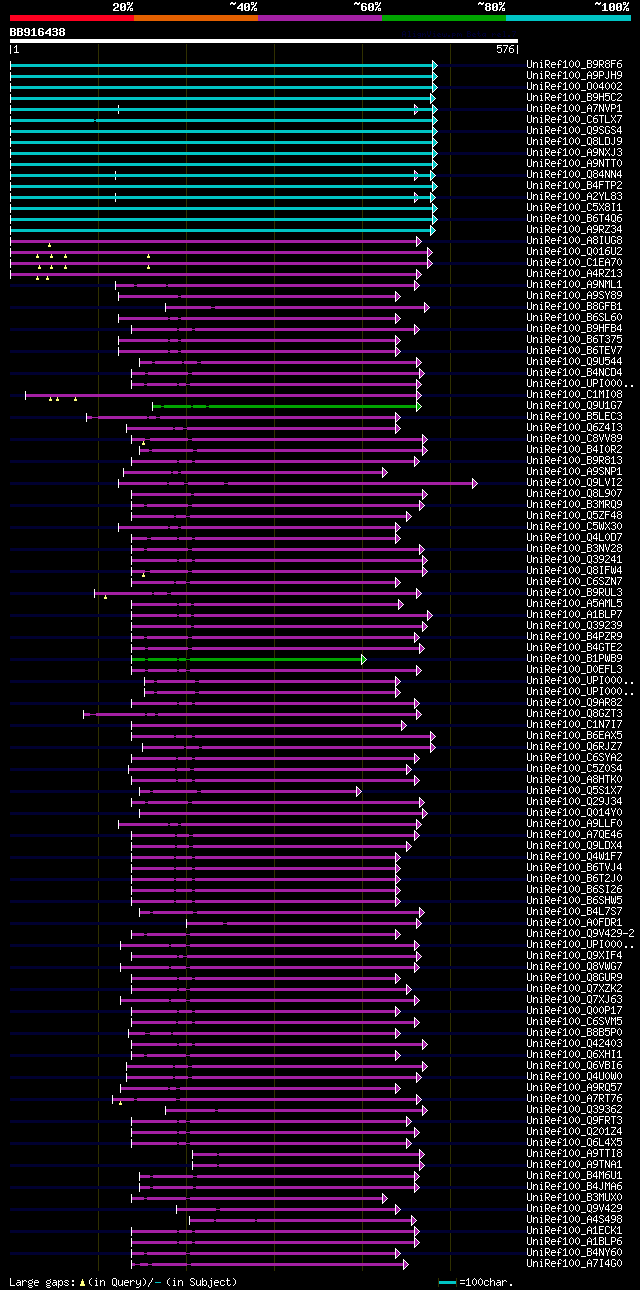
Task: Click label UniRef100_B9HFB4
Action: (574, 328)
